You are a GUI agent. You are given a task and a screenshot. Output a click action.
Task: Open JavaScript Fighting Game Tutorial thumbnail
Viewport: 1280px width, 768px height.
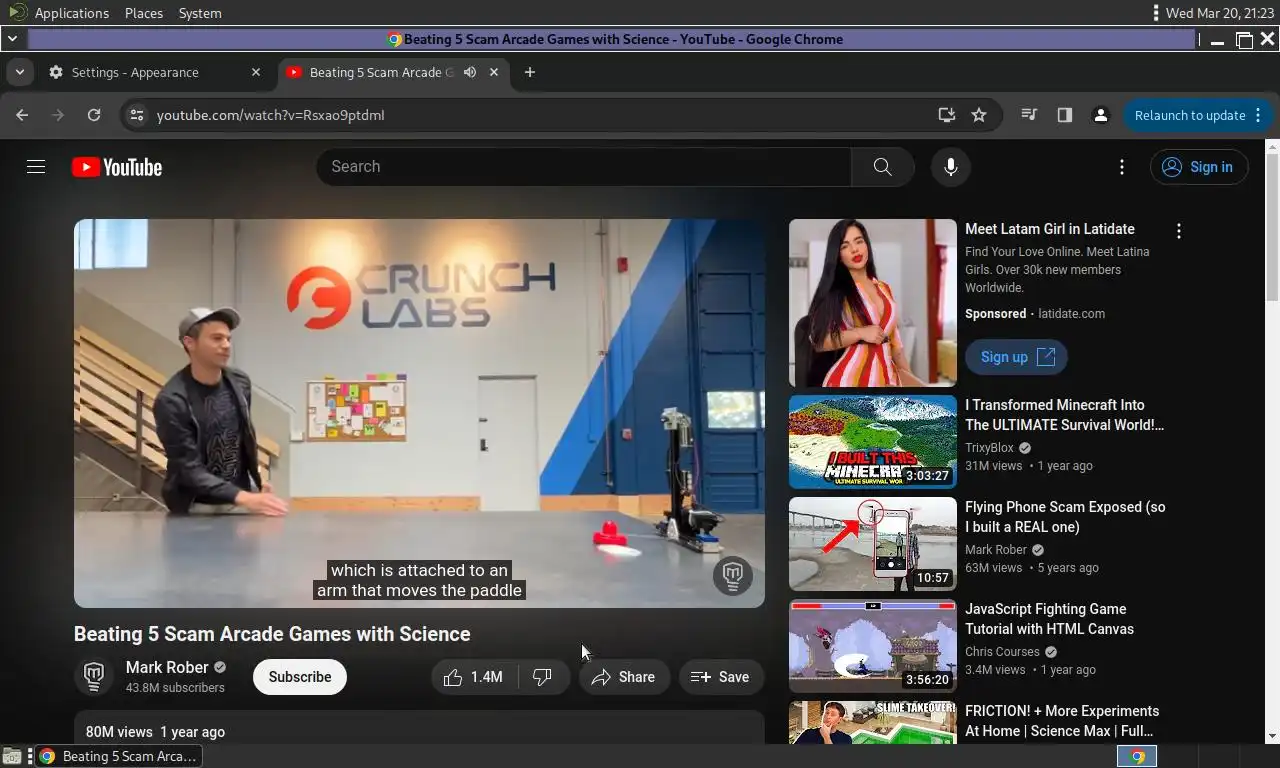[x=872, y=646]
